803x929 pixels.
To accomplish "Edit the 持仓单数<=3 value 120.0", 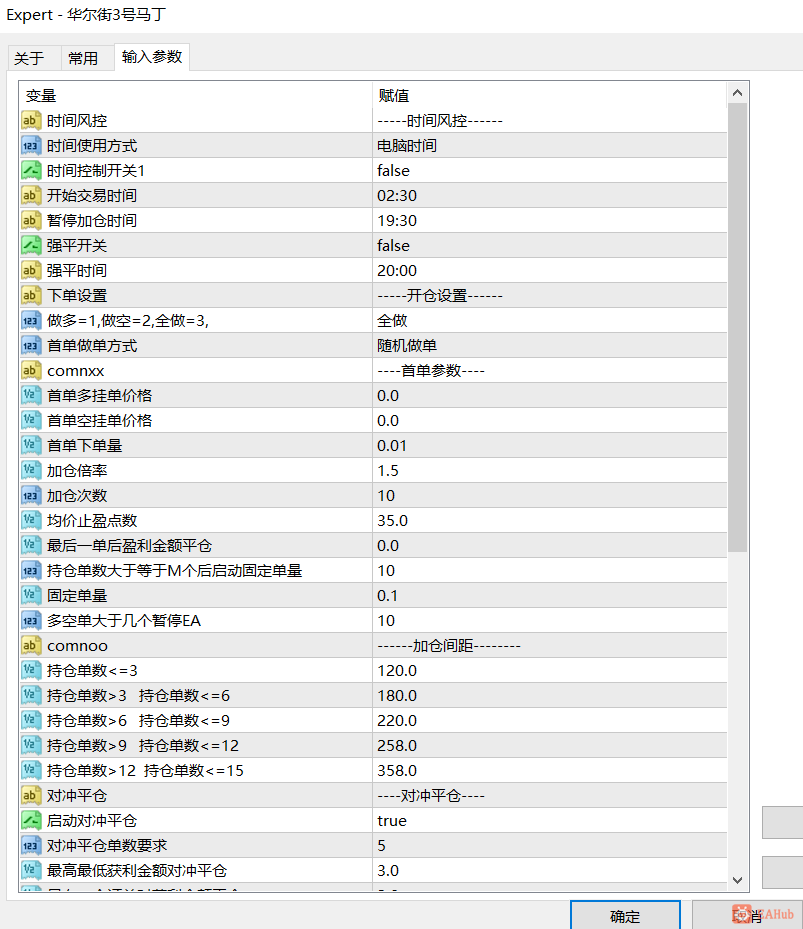I will click(x=549, y=671).
